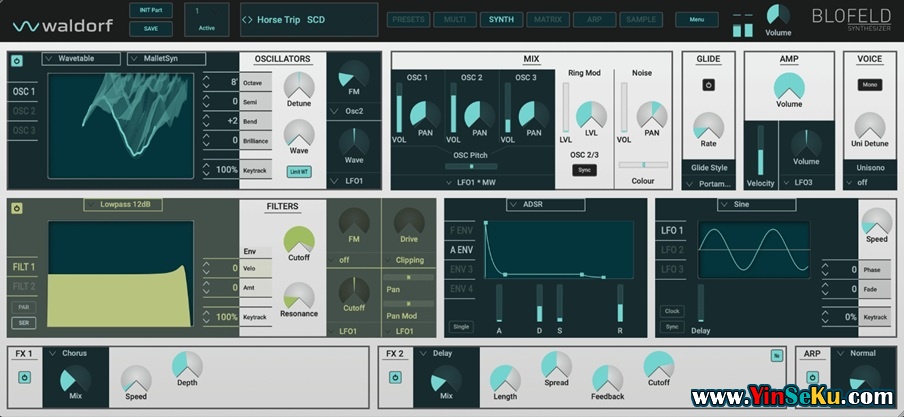Toggle the Limit WT button
Viewport: 904px width, 417px height.
tap(298, 172)
